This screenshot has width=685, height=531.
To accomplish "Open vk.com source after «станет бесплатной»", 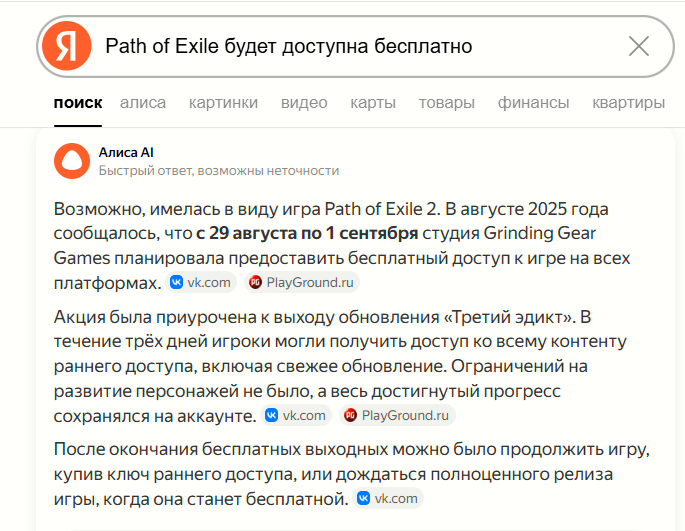I will [x=388, y=498].
